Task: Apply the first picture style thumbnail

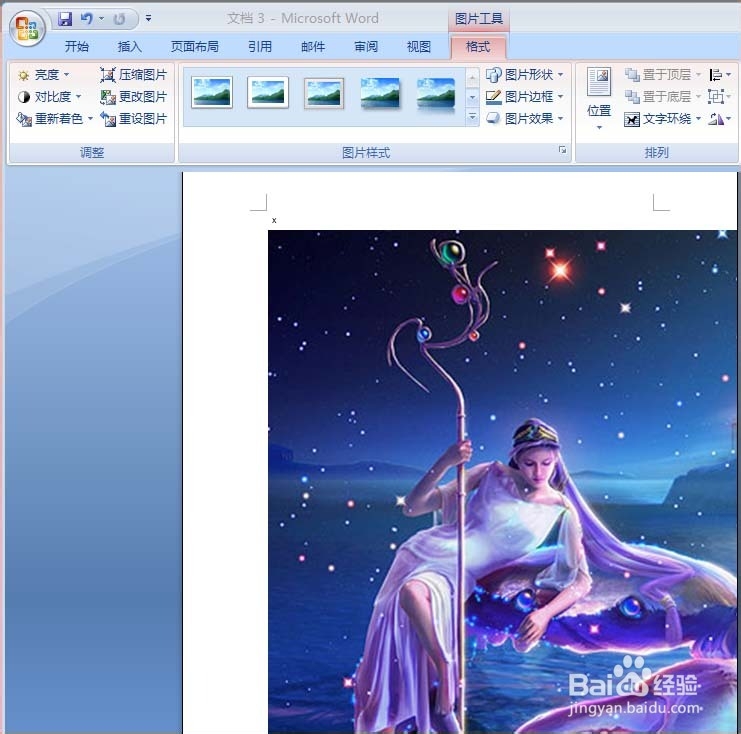Action: [x=212, y=92]
